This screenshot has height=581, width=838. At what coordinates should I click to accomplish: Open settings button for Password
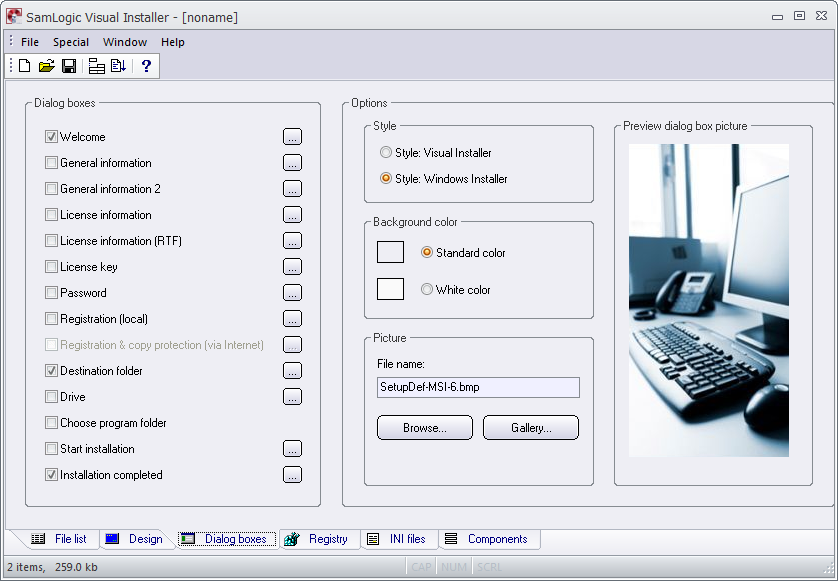pos(292,293)
